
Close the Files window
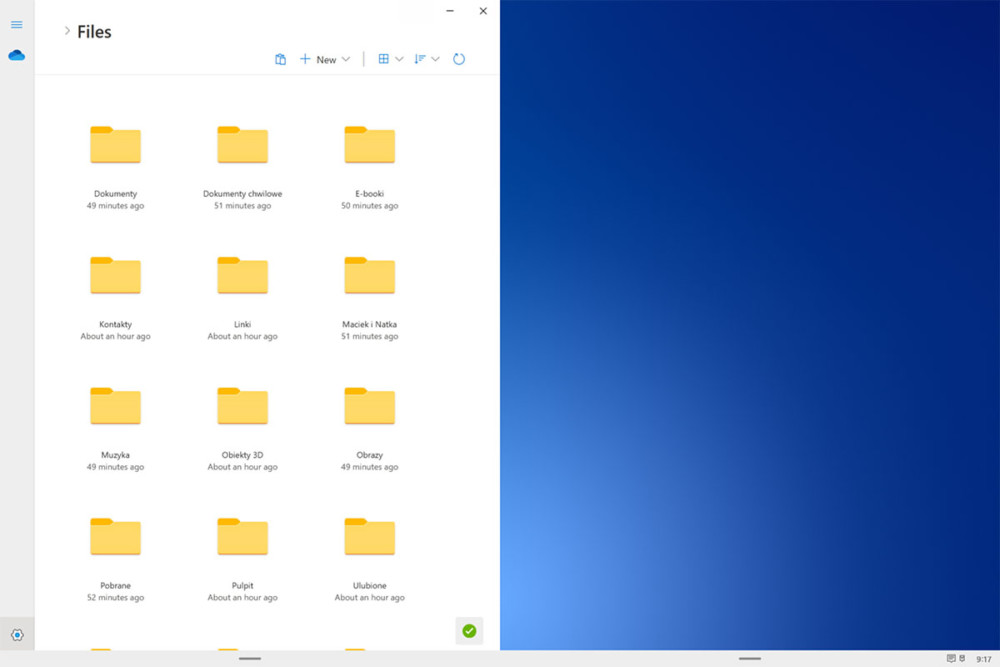pos(483,11)
